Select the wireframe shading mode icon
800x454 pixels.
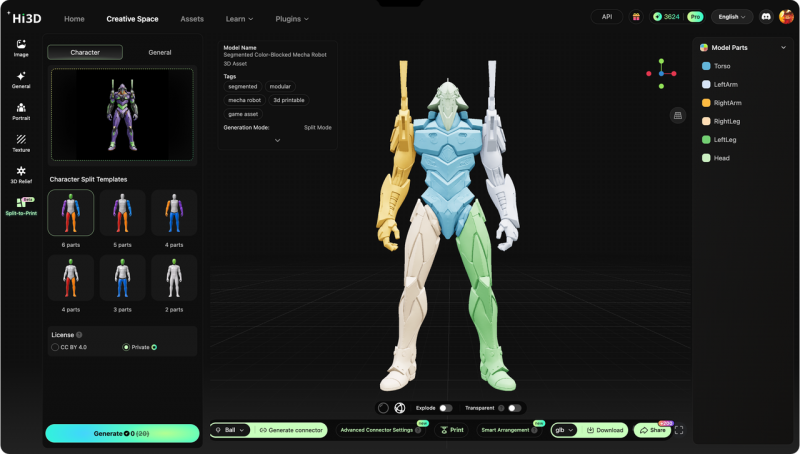tap(400, 408)
